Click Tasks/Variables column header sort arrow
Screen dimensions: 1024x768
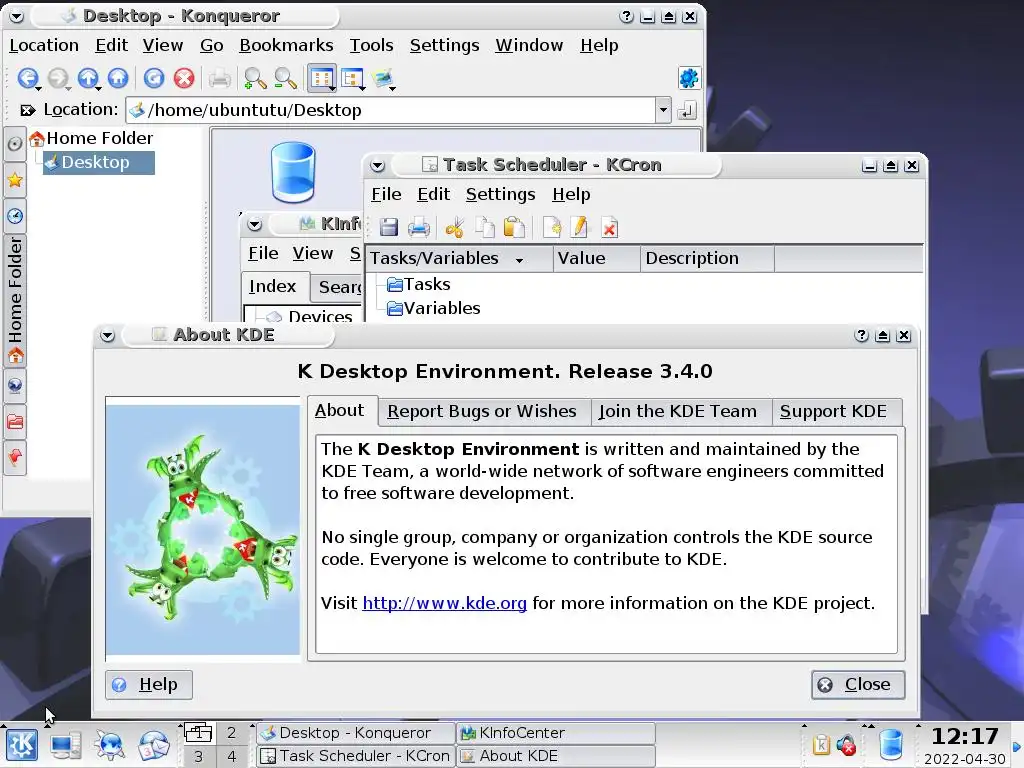[x=519, y=260]
